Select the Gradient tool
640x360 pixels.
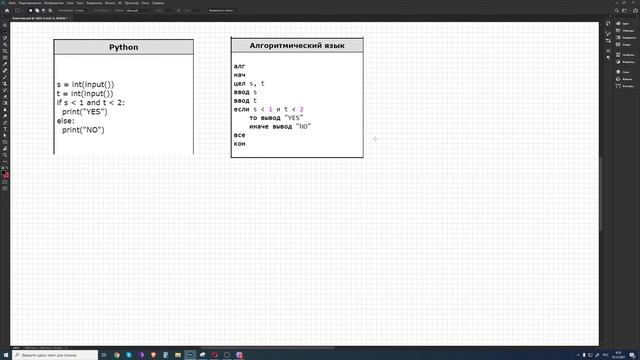(5, 103)
